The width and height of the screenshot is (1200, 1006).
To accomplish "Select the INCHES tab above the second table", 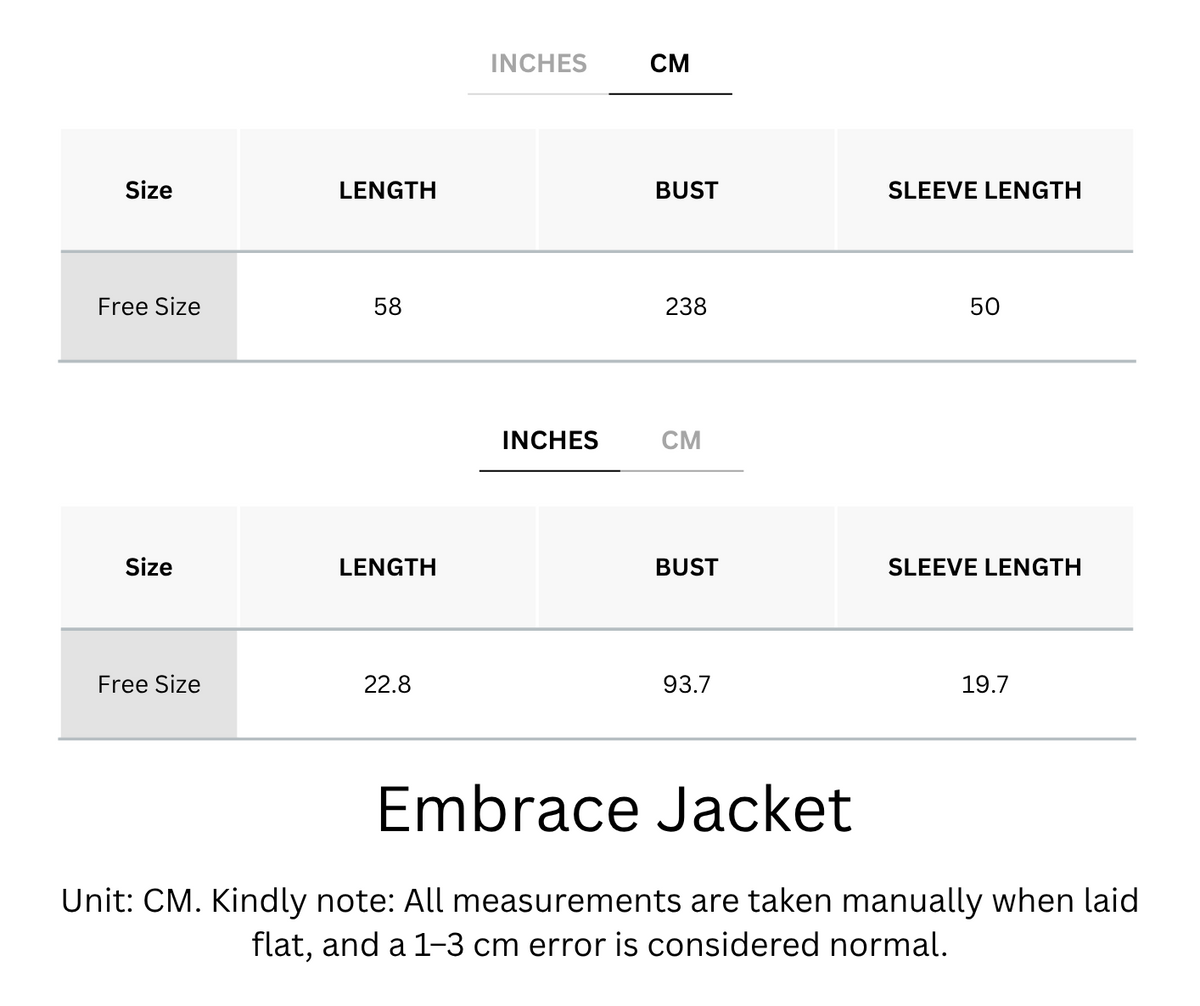I will point(550,441).
